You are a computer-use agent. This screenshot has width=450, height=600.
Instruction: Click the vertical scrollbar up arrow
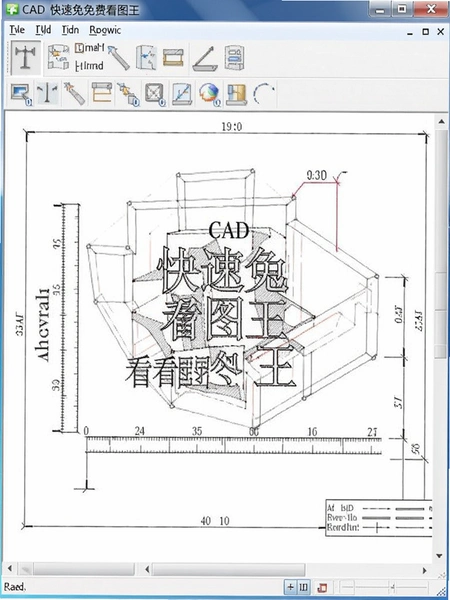441,122
